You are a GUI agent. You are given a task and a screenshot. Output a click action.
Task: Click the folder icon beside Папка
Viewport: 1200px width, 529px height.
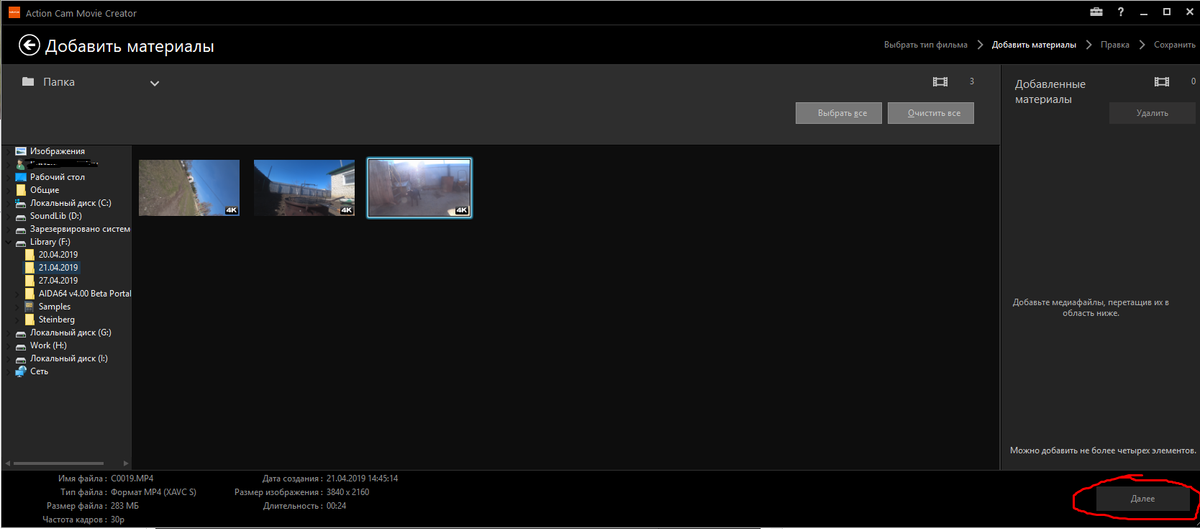[x=28, y=82]
